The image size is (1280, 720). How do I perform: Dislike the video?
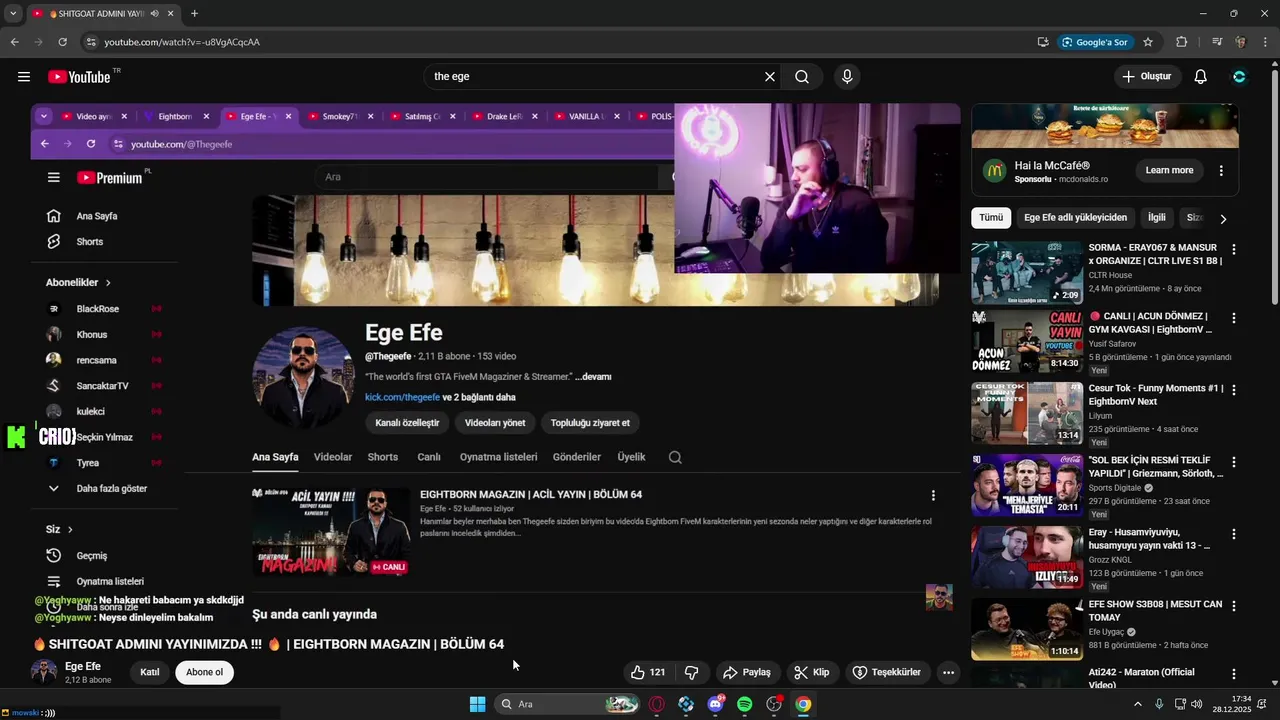pos(691,672)
